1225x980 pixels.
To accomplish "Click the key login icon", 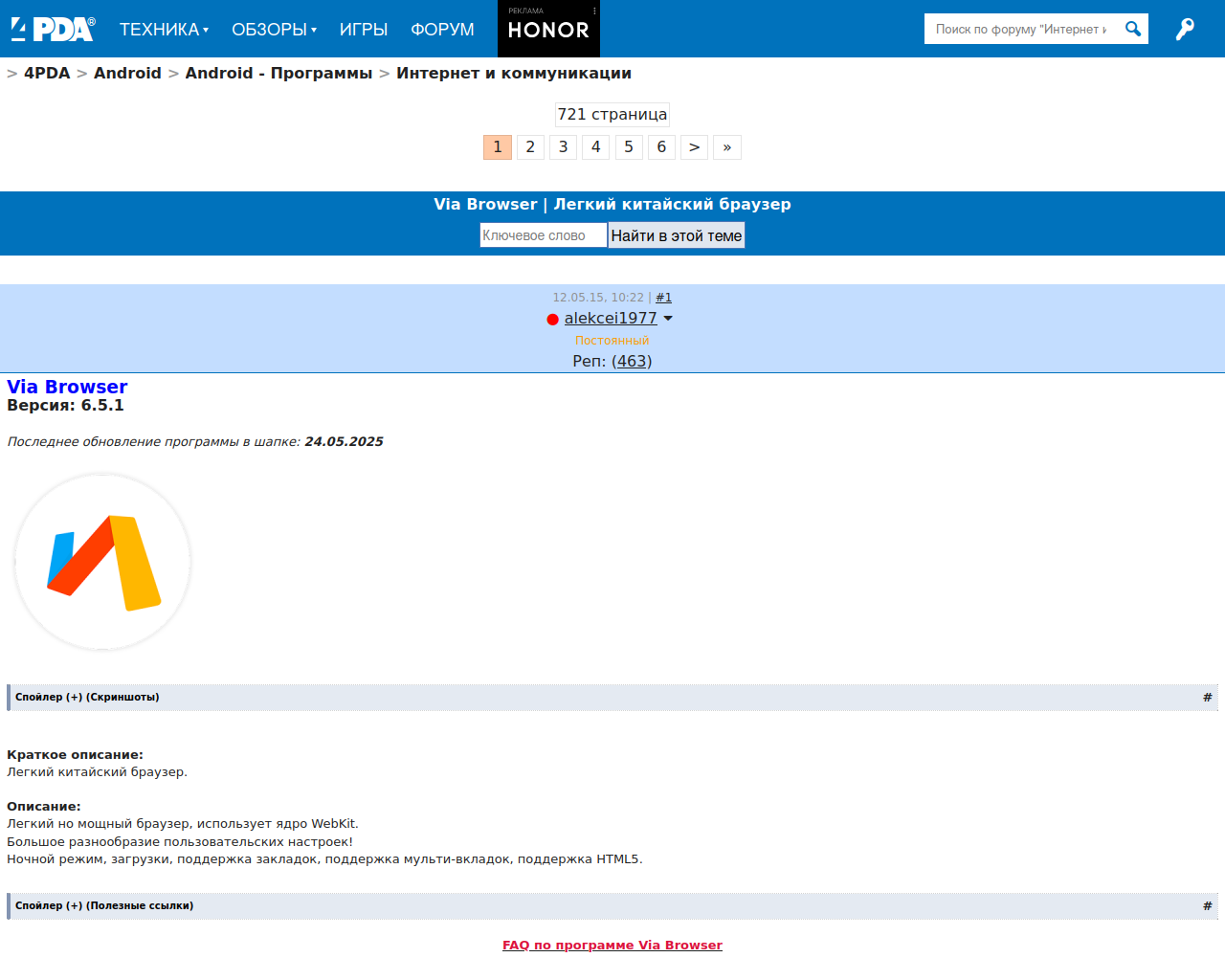I will click(1185, 29).
